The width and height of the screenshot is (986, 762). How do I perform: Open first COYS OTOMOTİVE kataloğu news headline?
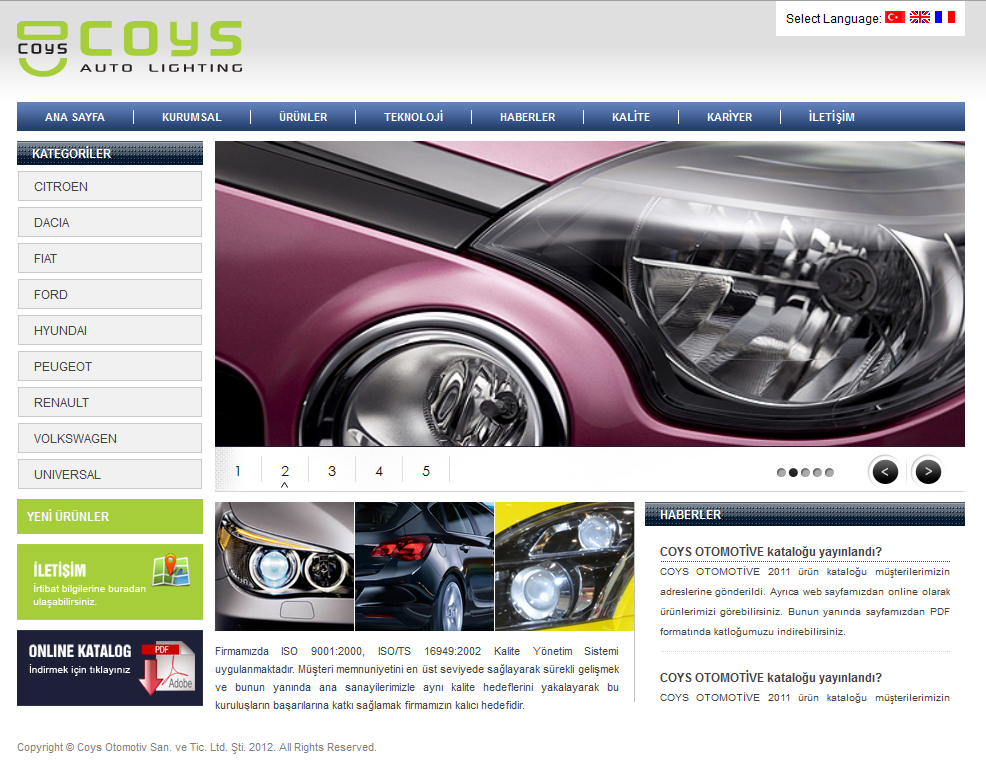[770, 551]
